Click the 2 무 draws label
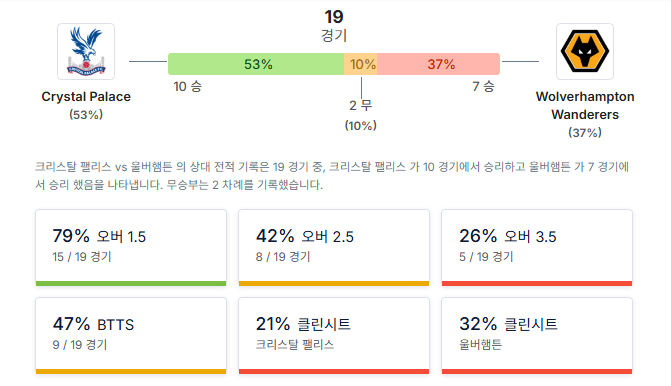Image resolution: width=671 pixels, height=386 pixels. click(361, 105)
